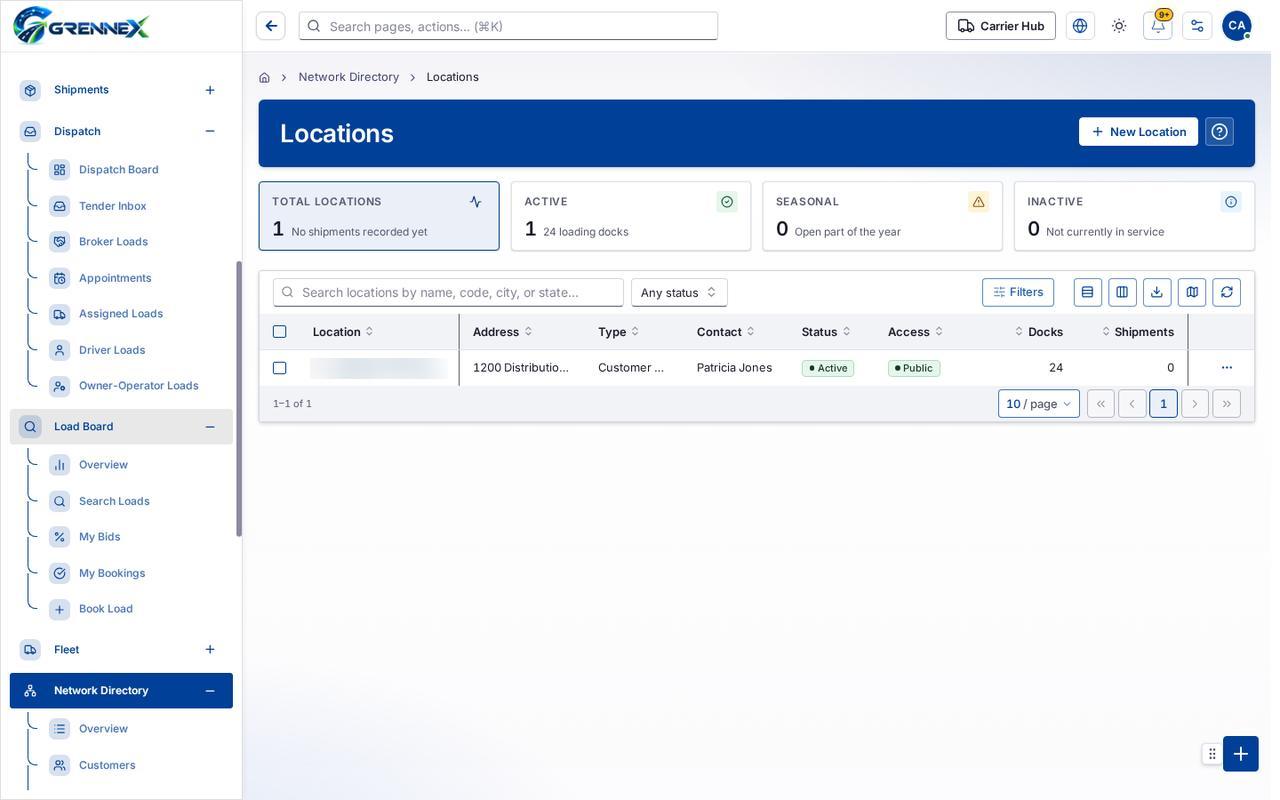Expand the Shipments sidebar section

coord(210,90)
